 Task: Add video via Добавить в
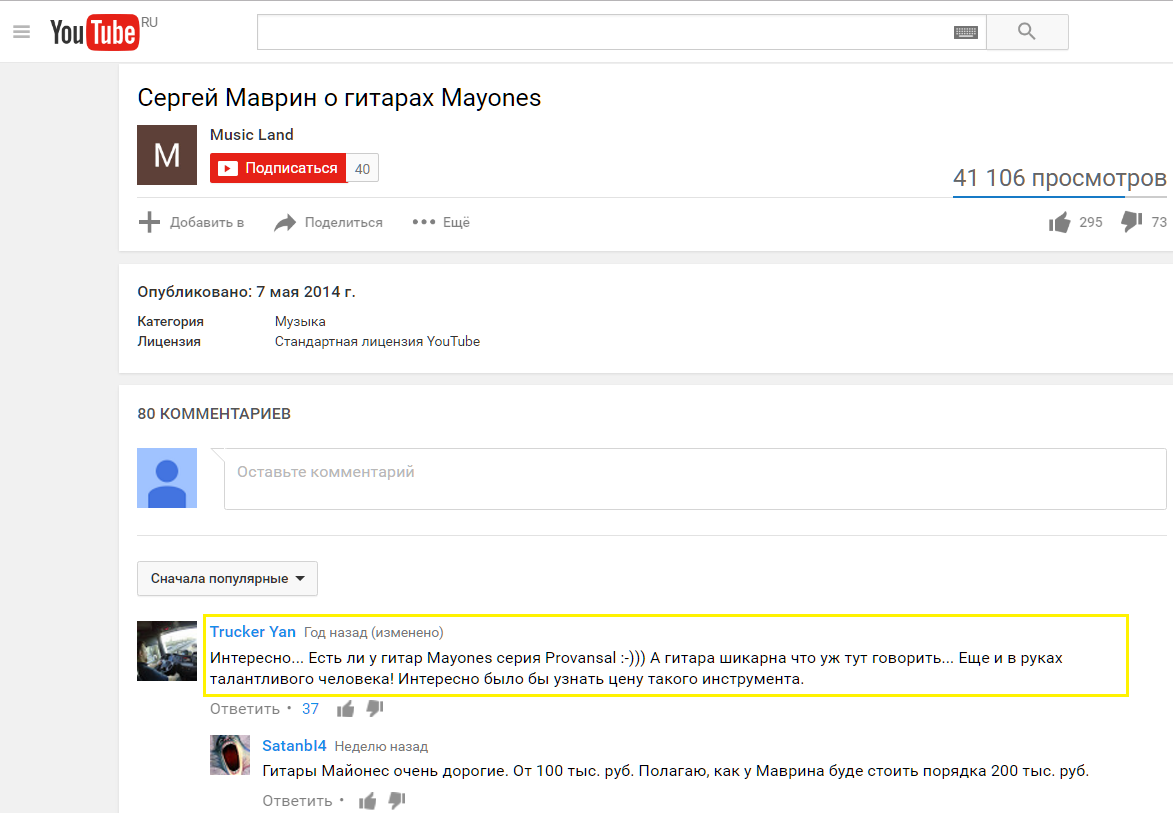pos(192,222)
